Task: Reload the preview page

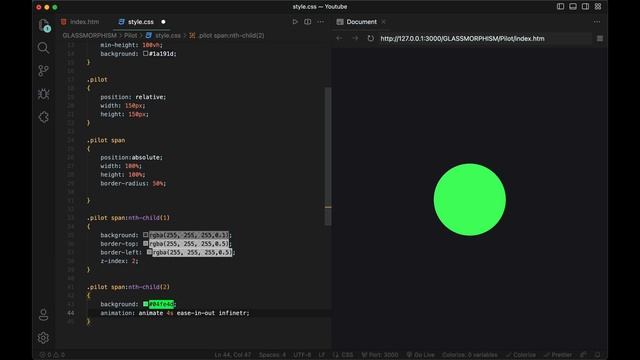Action: (x=371, y=38)
